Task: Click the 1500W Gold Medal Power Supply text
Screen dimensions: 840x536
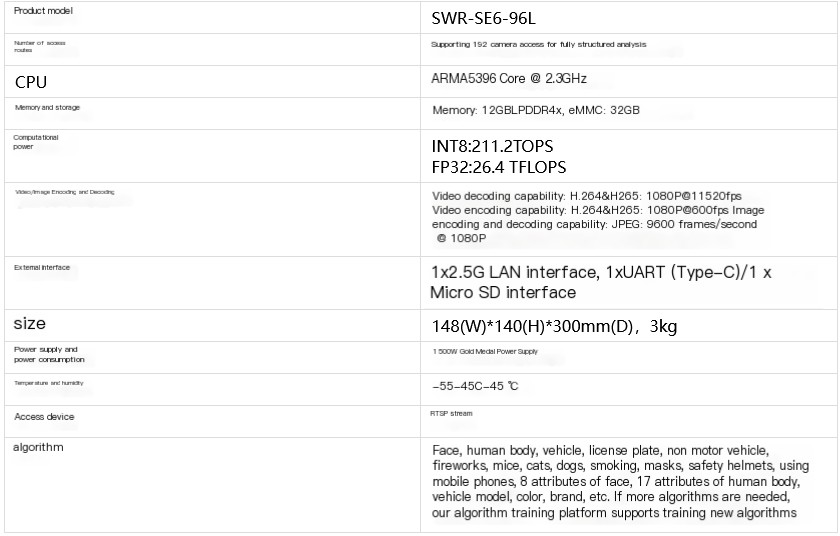Action: pyautogui.click(x=485, y=352)
